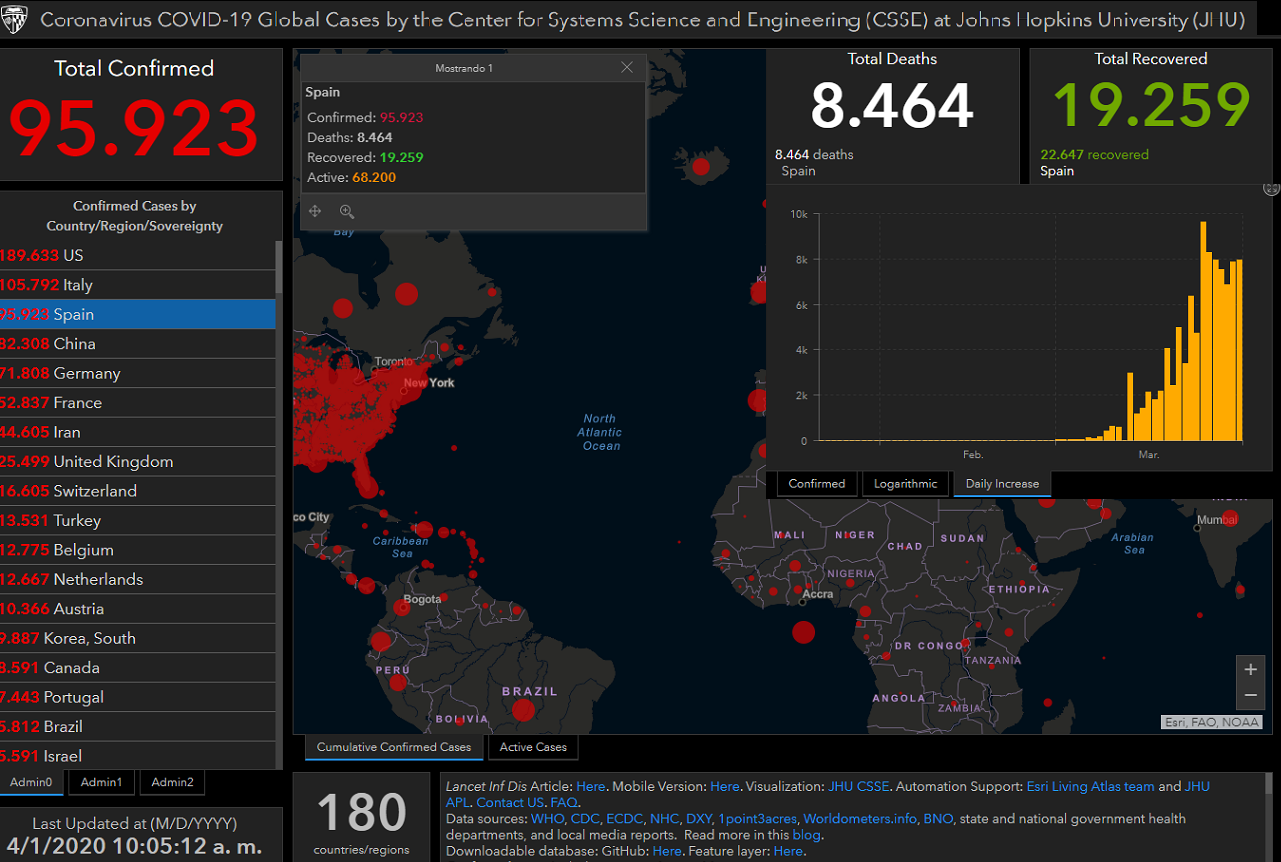Show the Cumulative Confirmed Cases map
This screenshot has height=862, width=1281.
coord(394,747)
